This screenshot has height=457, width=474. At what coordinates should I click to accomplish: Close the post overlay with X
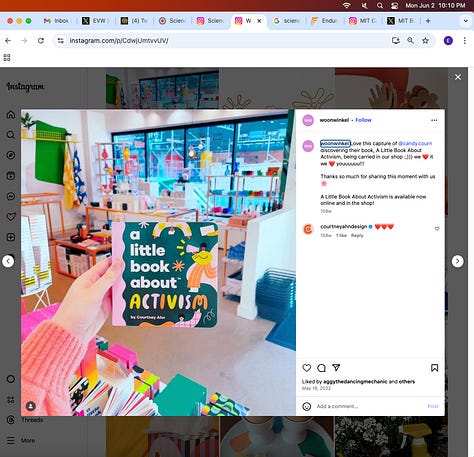(458, 77)
